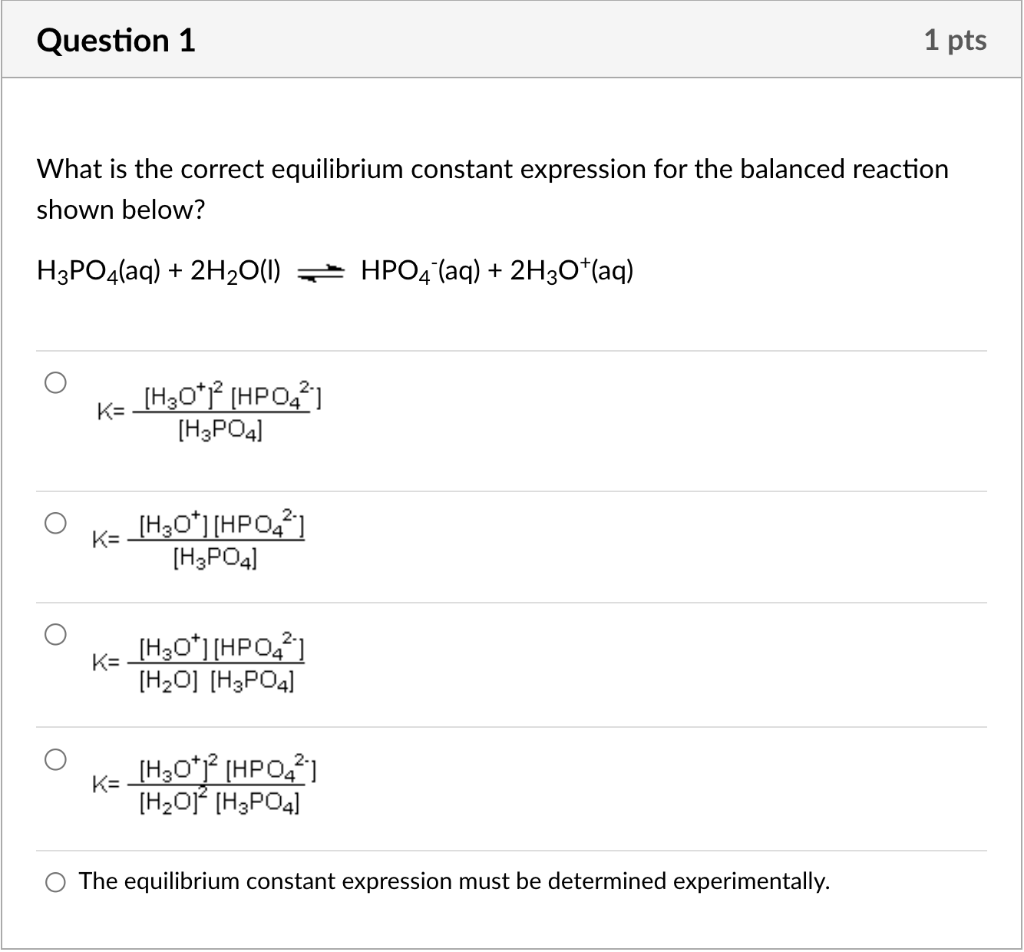Select the first answer choice radio button

coord(55,380)
